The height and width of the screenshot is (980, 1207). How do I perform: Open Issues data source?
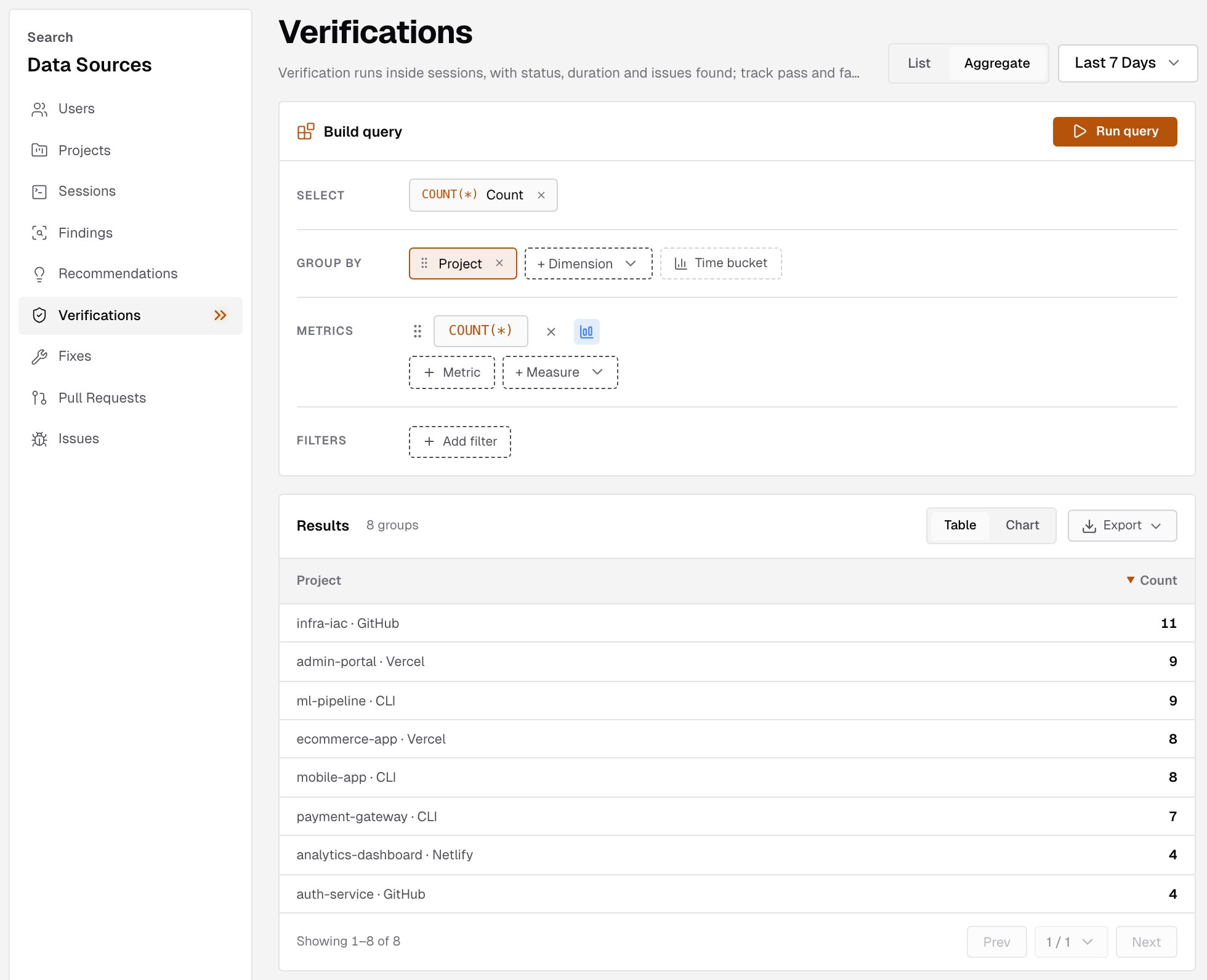[131, 439]
